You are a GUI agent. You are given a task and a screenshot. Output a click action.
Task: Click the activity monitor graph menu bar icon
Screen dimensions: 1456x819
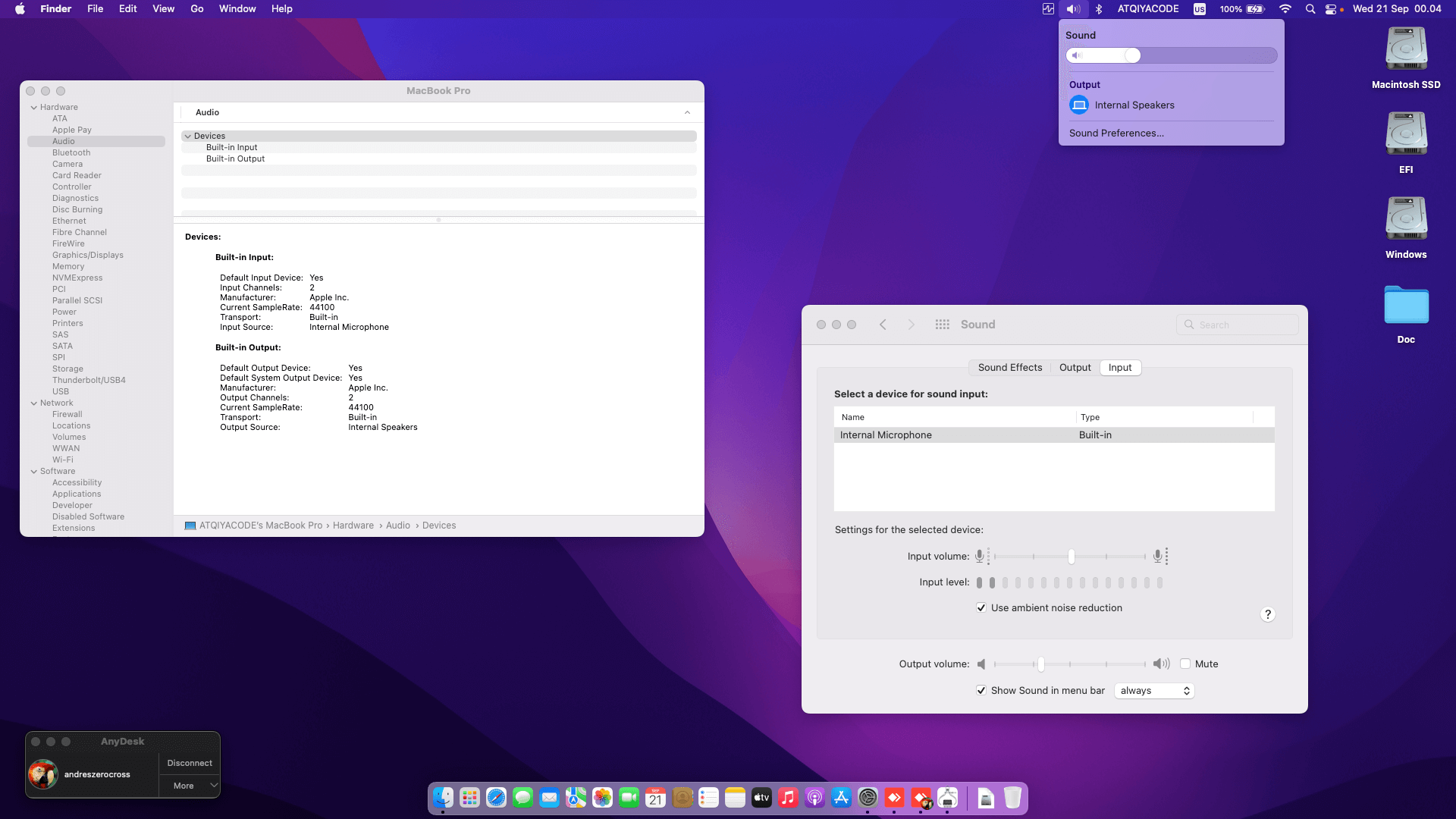point(1048,9)
